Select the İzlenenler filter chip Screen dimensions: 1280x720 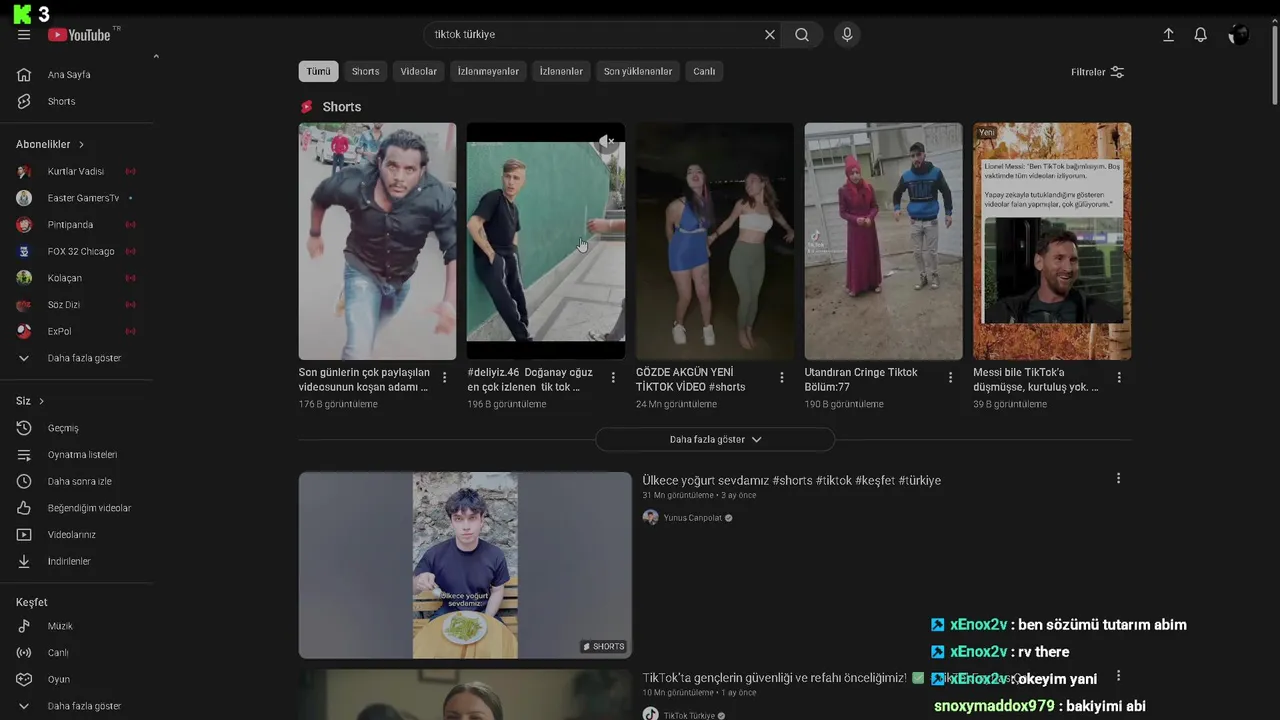click(561, 72)
